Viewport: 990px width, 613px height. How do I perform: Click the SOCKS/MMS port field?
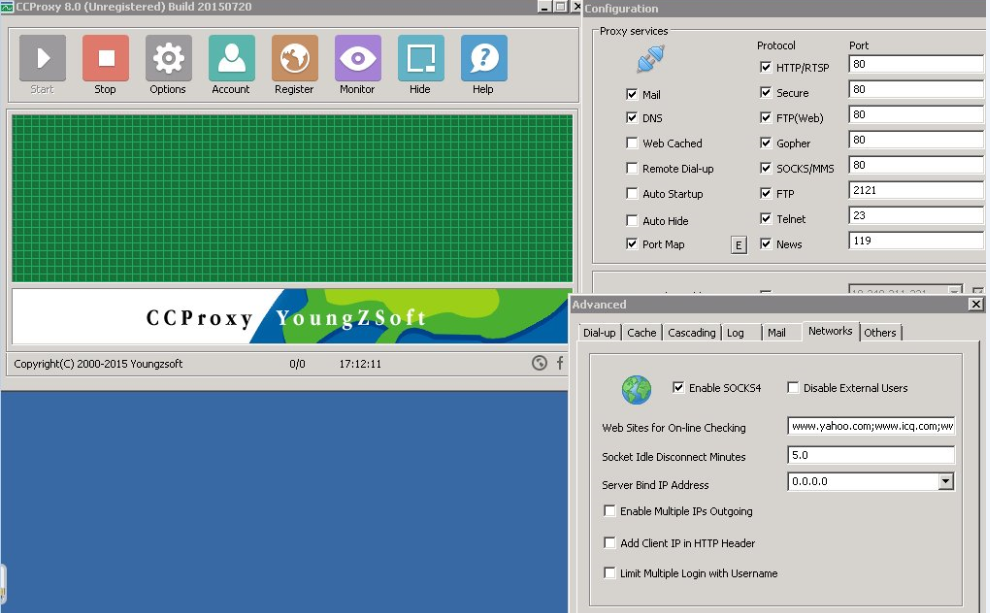click(x=916, y=165)
